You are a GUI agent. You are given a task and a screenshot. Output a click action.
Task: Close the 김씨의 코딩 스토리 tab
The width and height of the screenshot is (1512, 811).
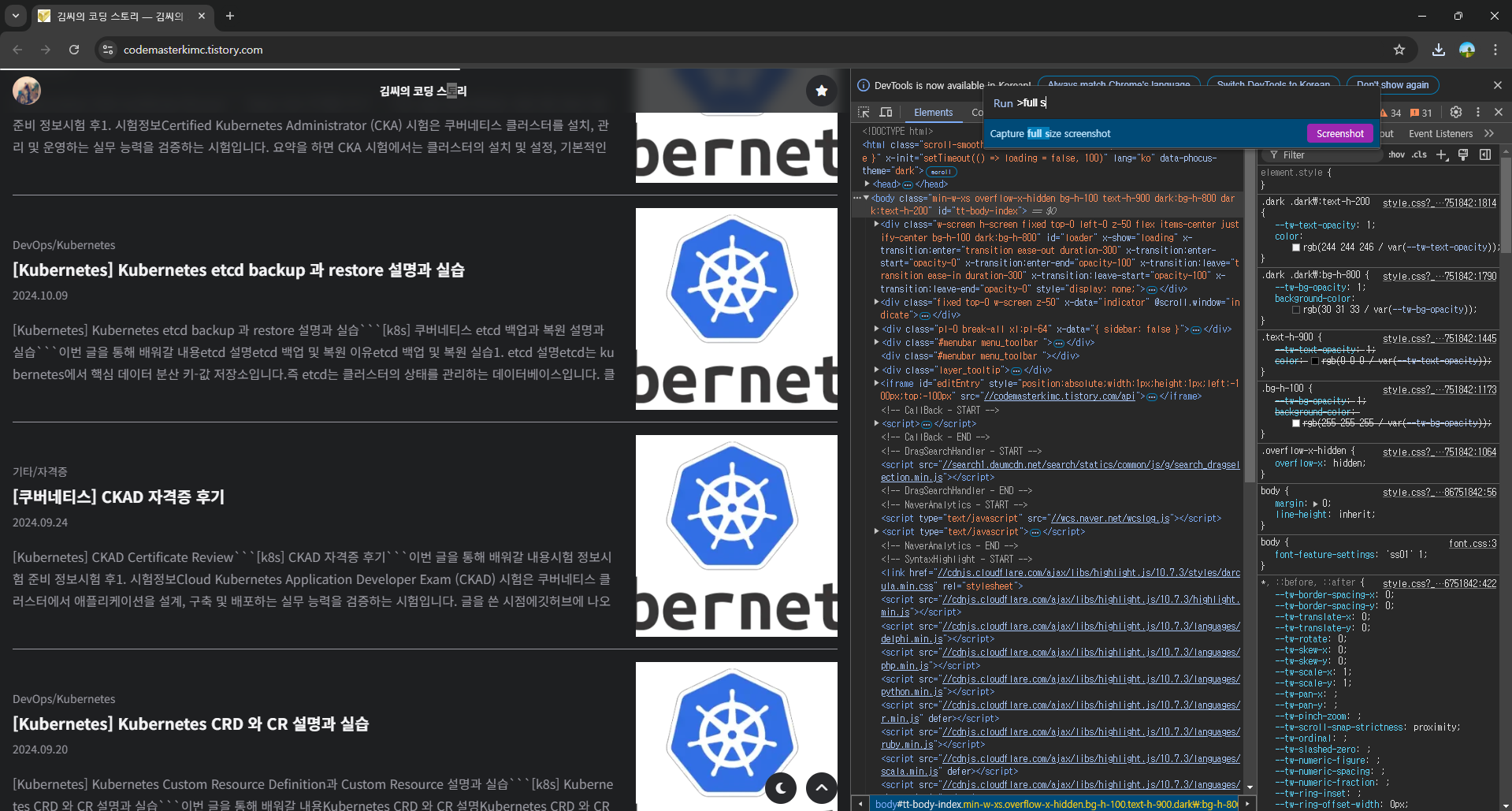point(202,16)
